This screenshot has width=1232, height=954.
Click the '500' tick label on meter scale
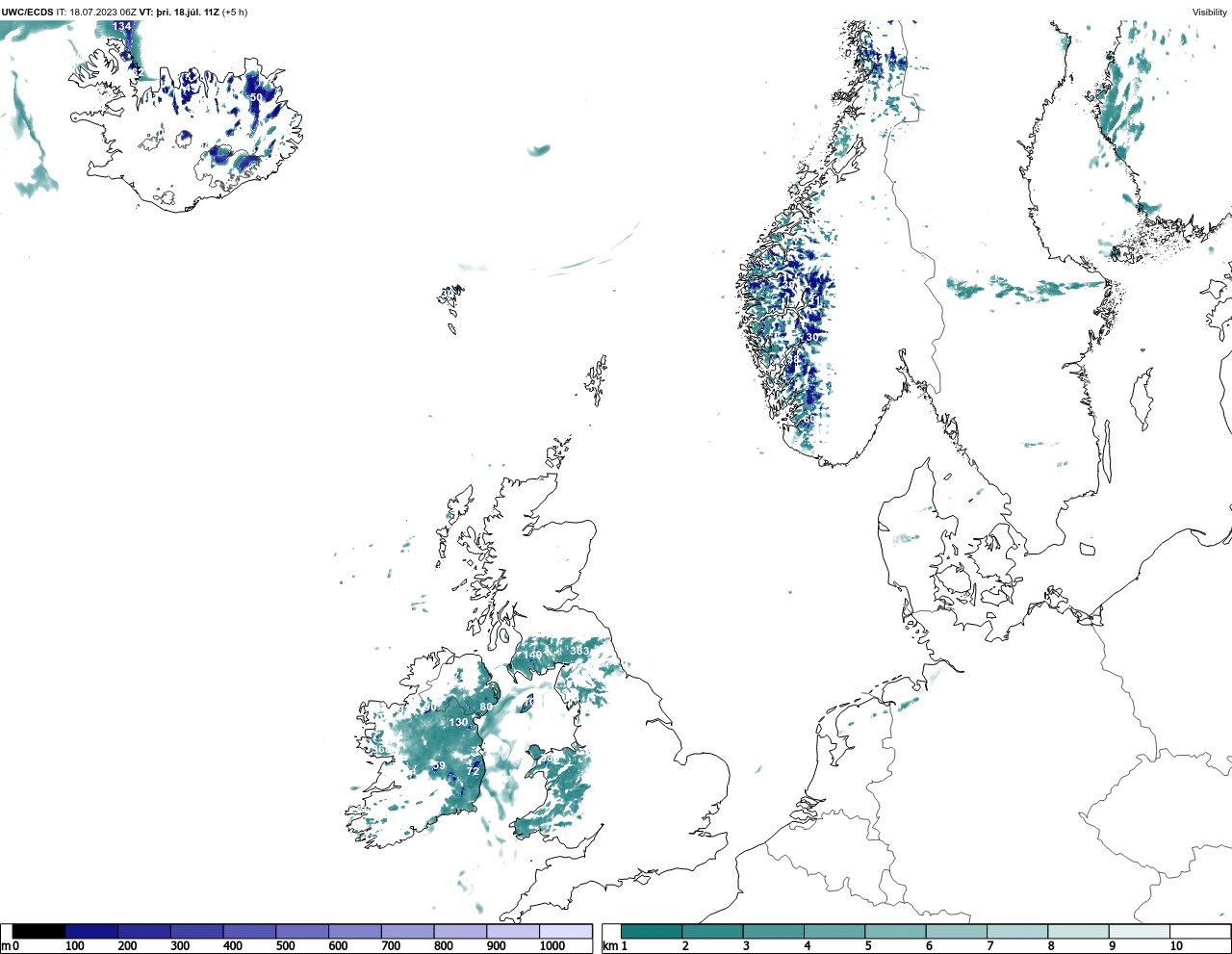pos(285,946)
